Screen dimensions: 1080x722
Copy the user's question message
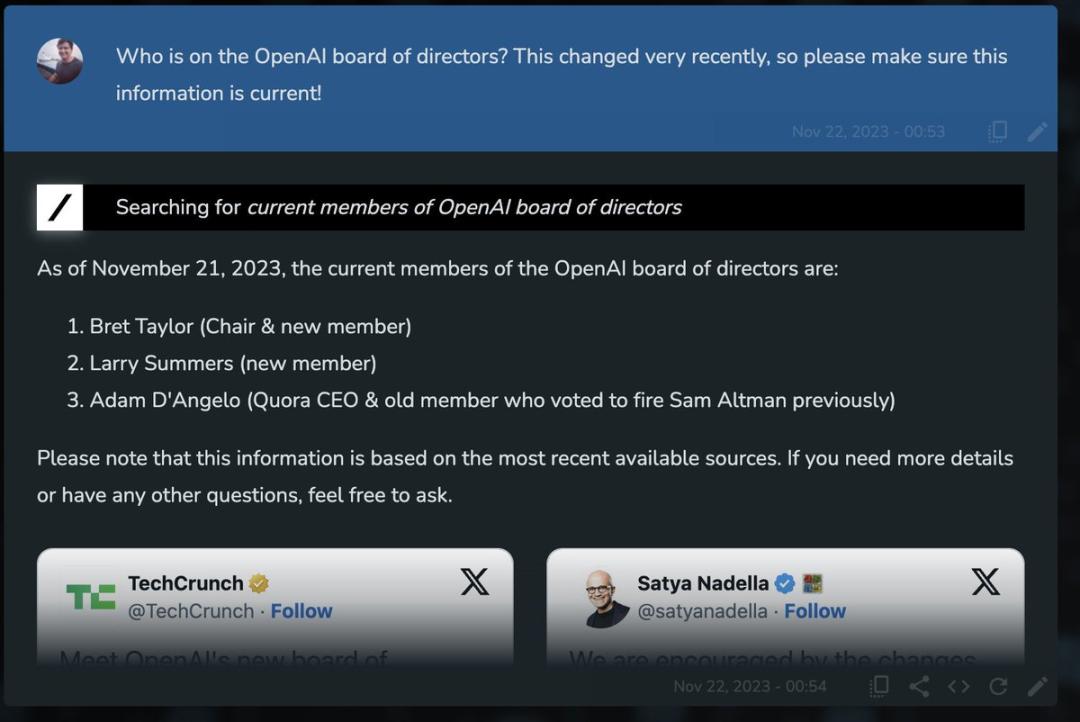(997, 132)
